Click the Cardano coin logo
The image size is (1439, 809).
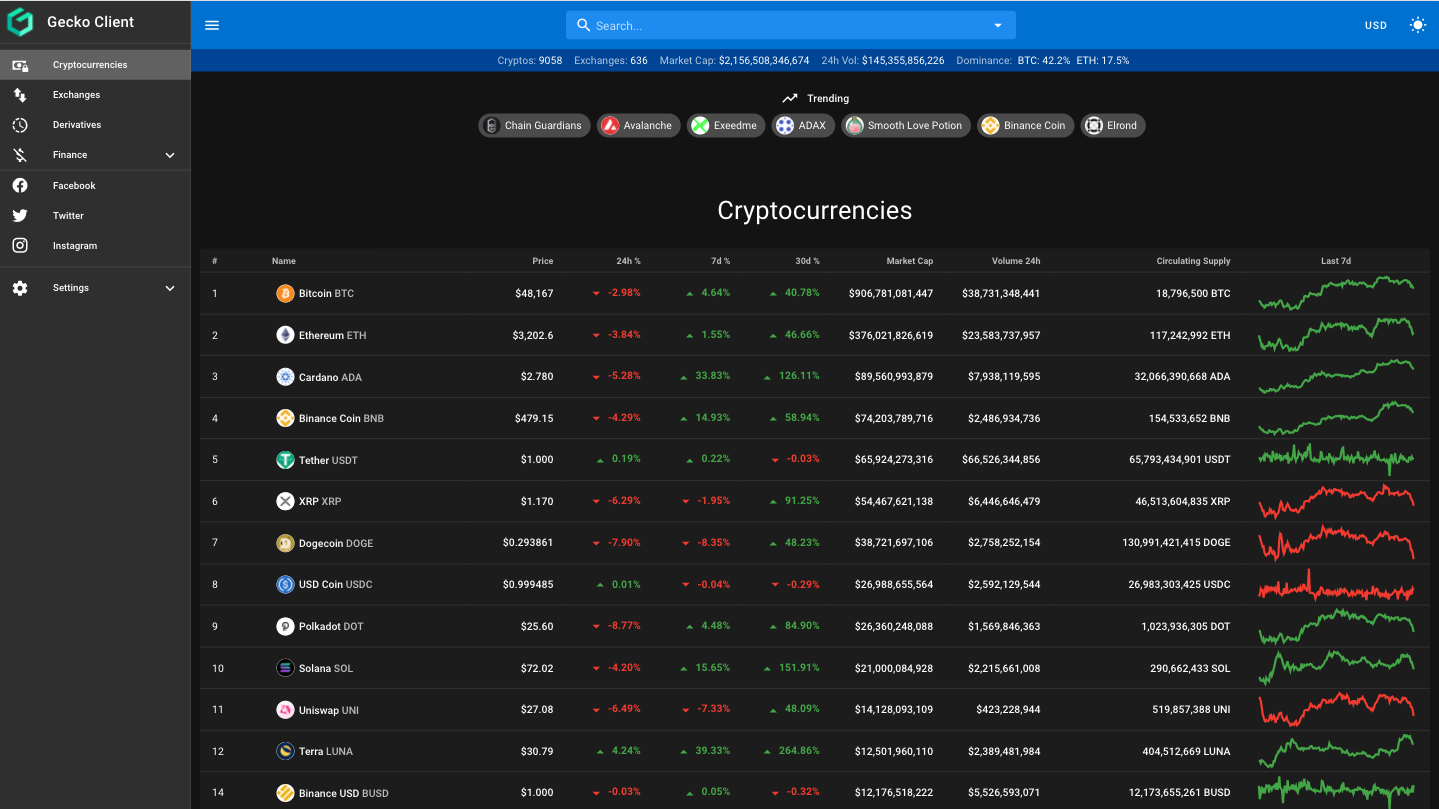[285, 377]
